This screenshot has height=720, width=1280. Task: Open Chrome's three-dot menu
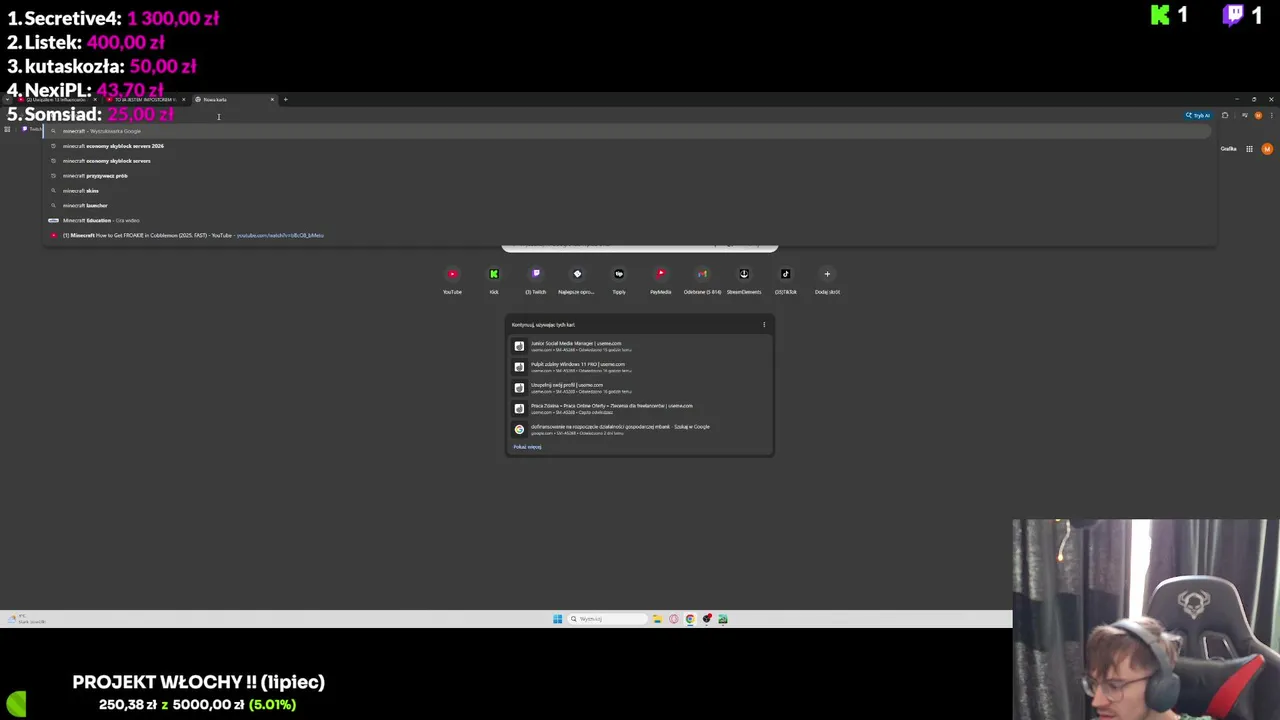(x=1272, y=116)
